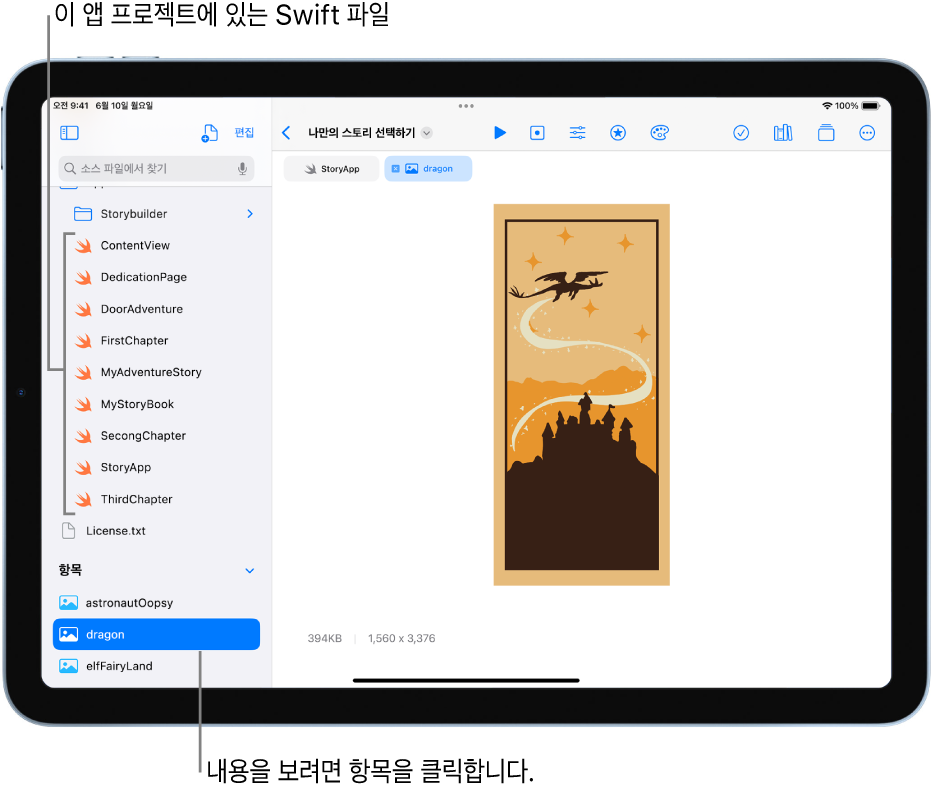Collapse the 항목 section chevron
931x793 pixels.
250,570
